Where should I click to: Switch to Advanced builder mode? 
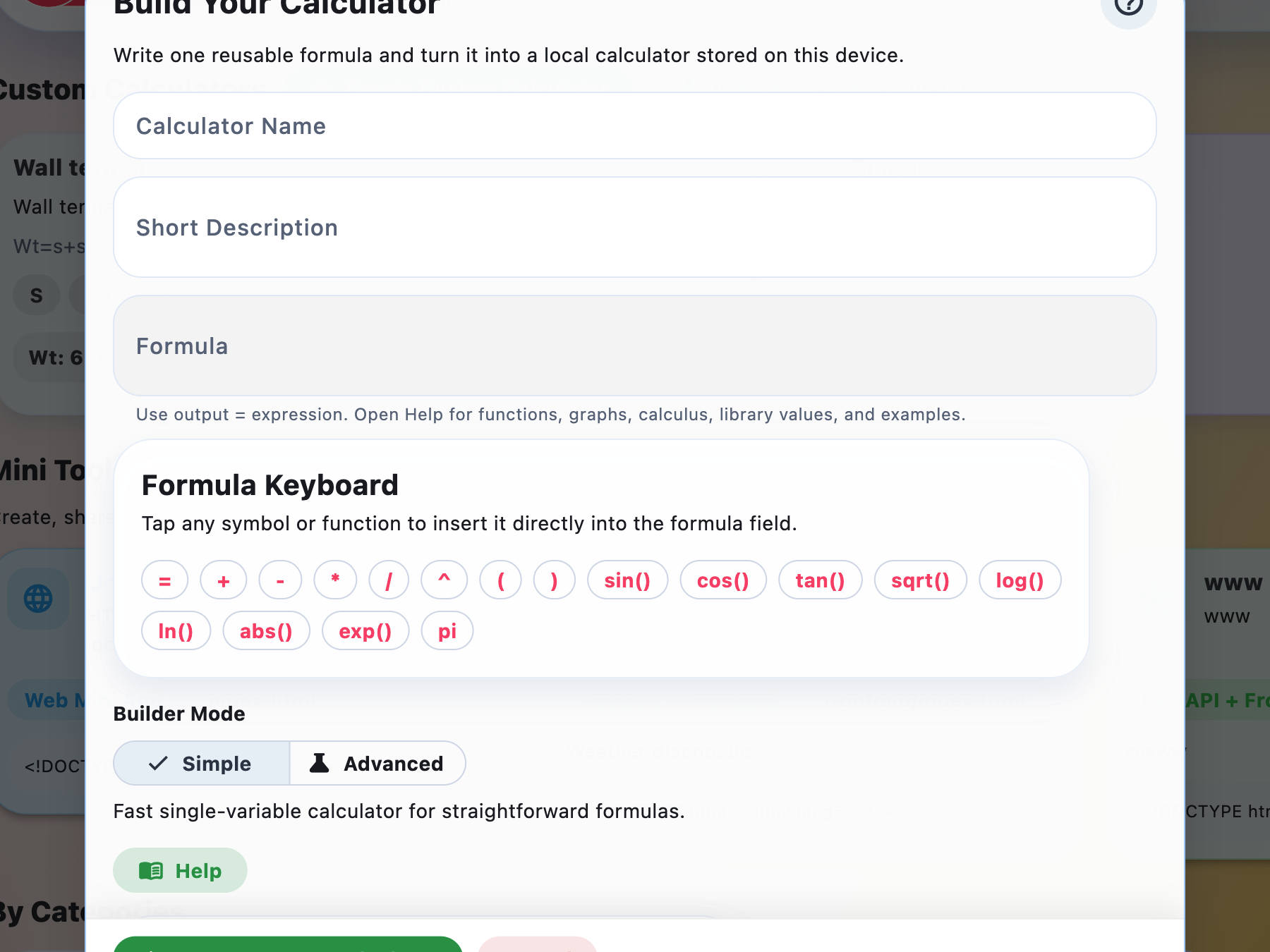[377, 763]
